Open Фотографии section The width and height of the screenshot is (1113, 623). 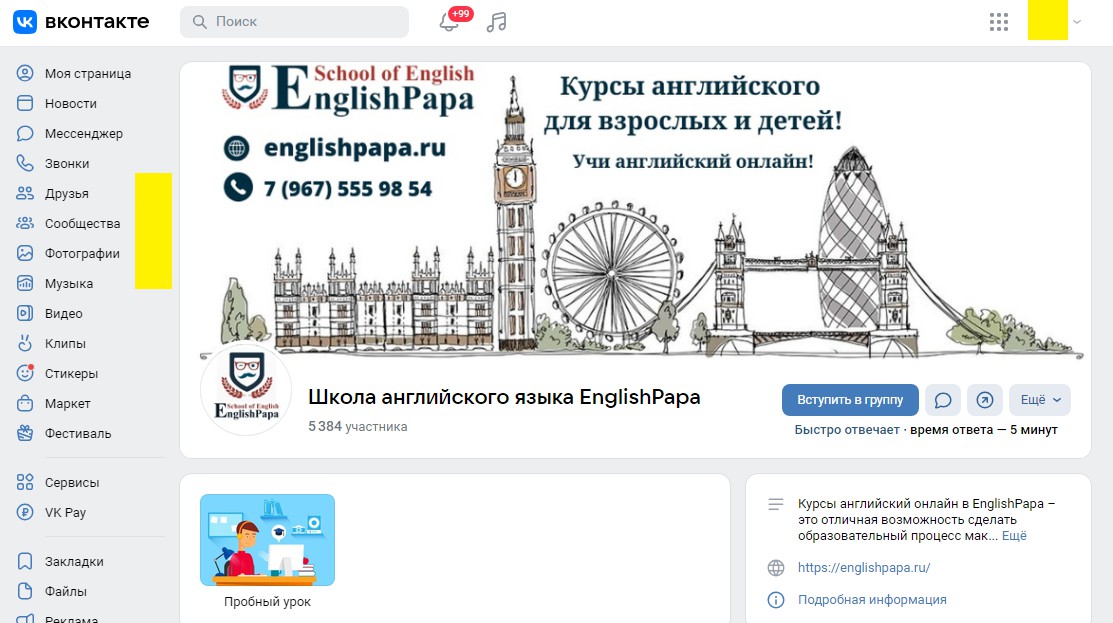(82, 253)
